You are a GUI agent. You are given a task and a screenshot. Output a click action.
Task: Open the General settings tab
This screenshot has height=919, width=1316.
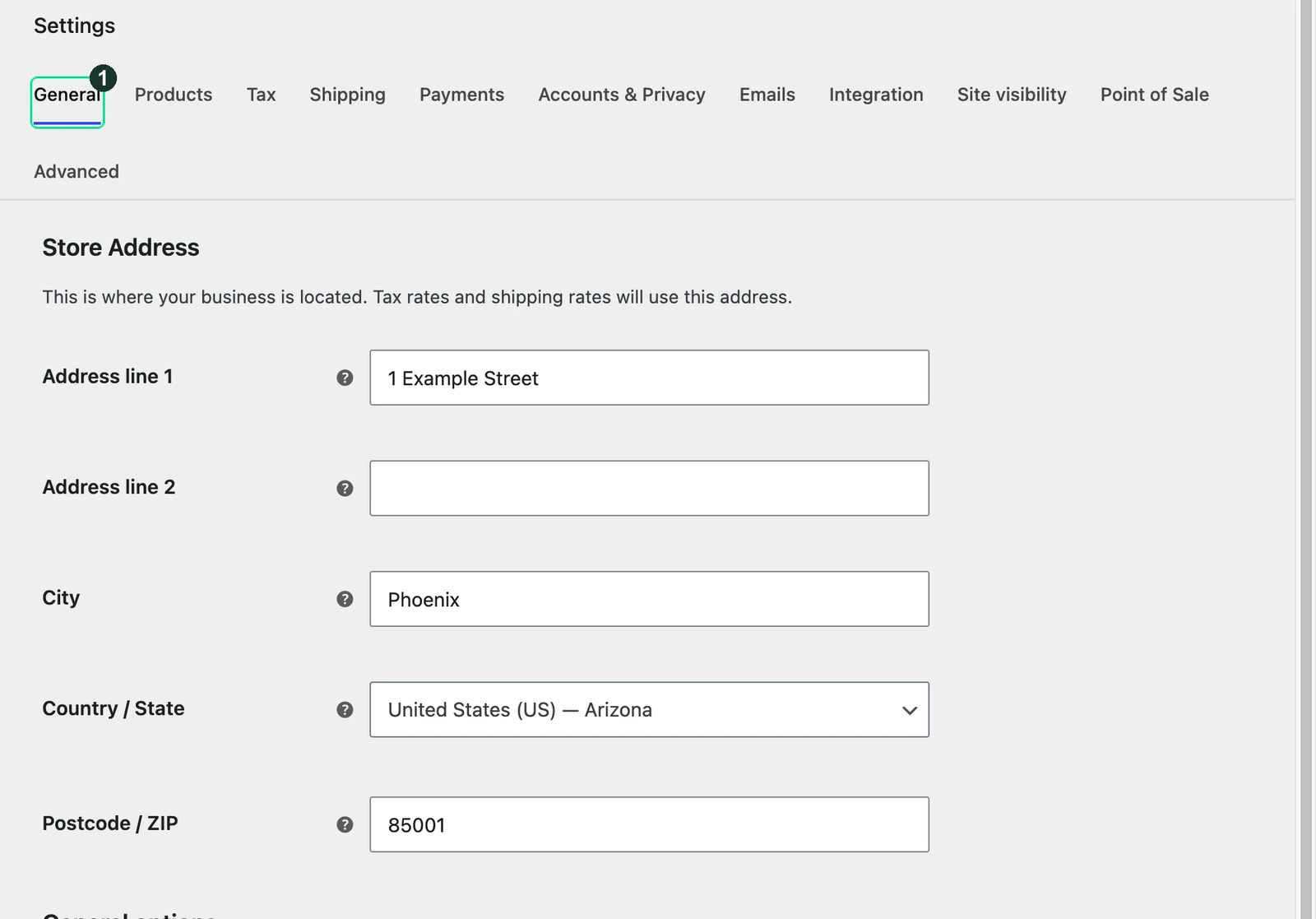click(67, 95)
